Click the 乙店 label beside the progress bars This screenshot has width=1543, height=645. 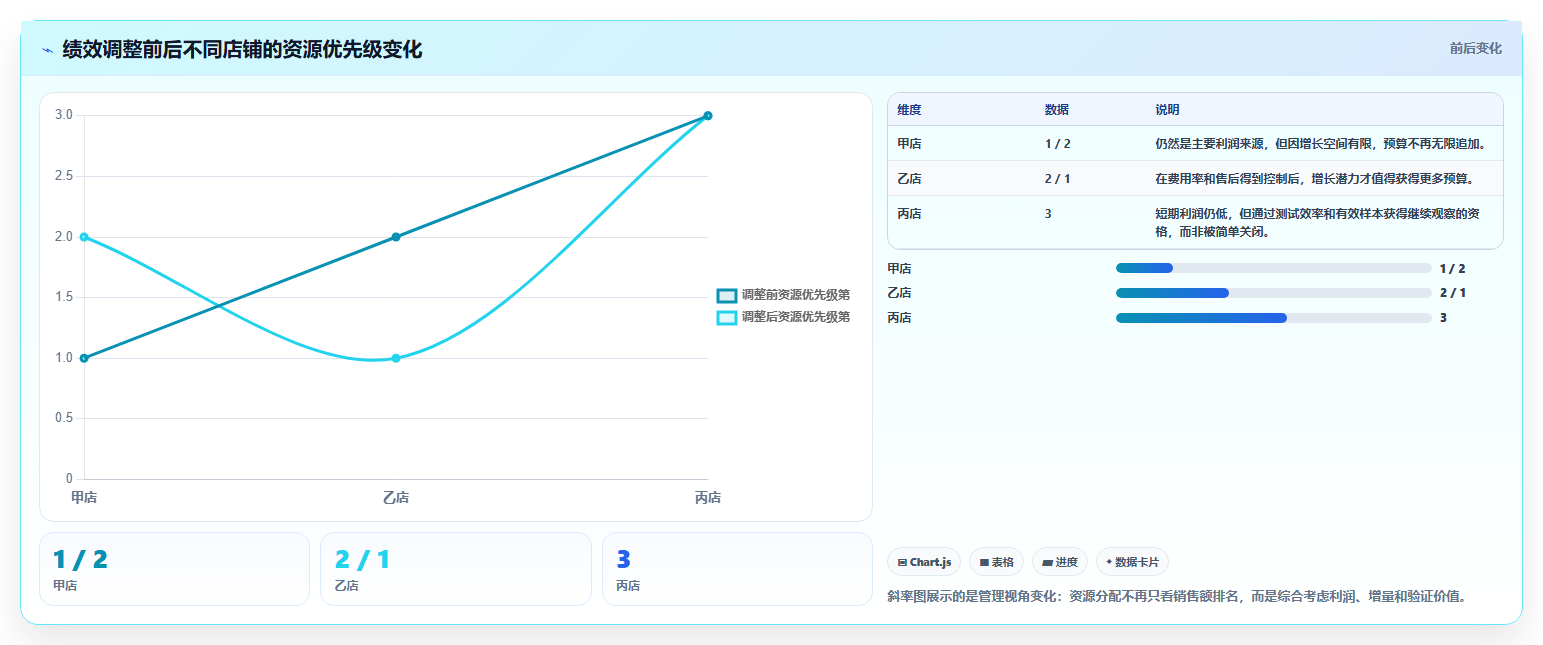(899, 293)
